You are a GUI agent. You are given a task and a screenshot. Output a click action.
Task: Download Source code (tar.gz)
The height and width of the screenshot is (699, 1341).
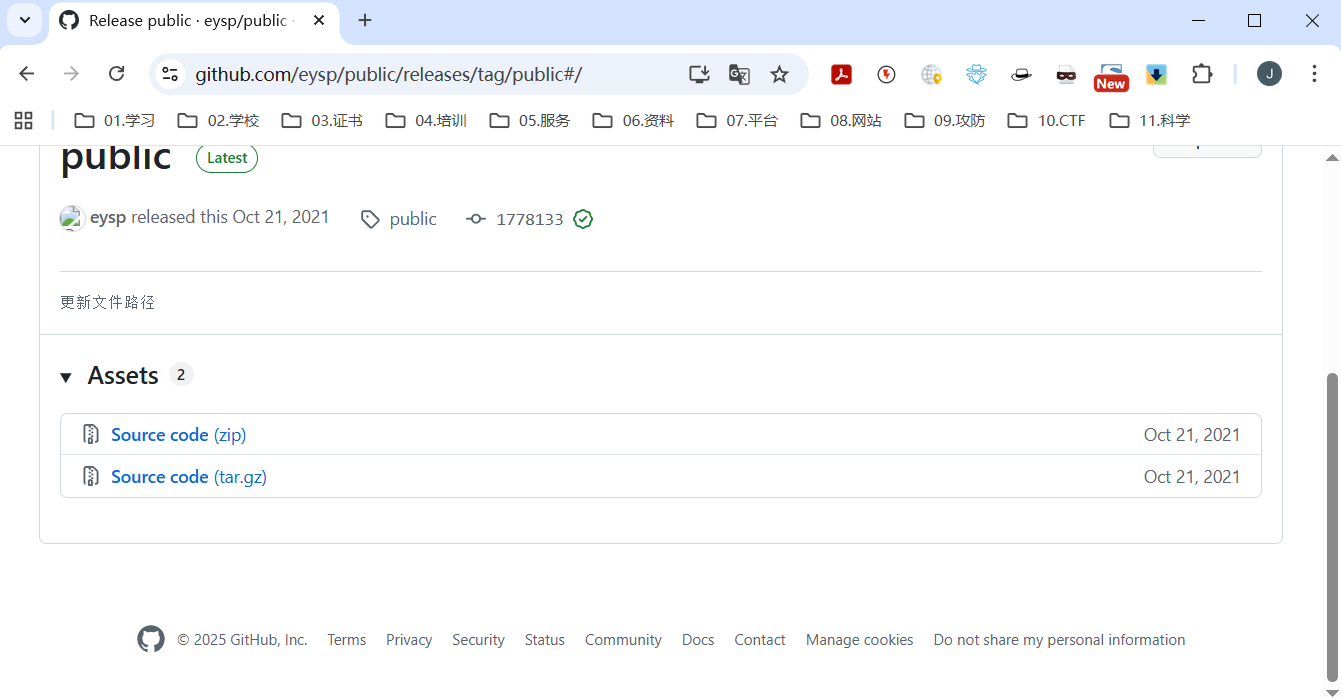pos(189,477)
